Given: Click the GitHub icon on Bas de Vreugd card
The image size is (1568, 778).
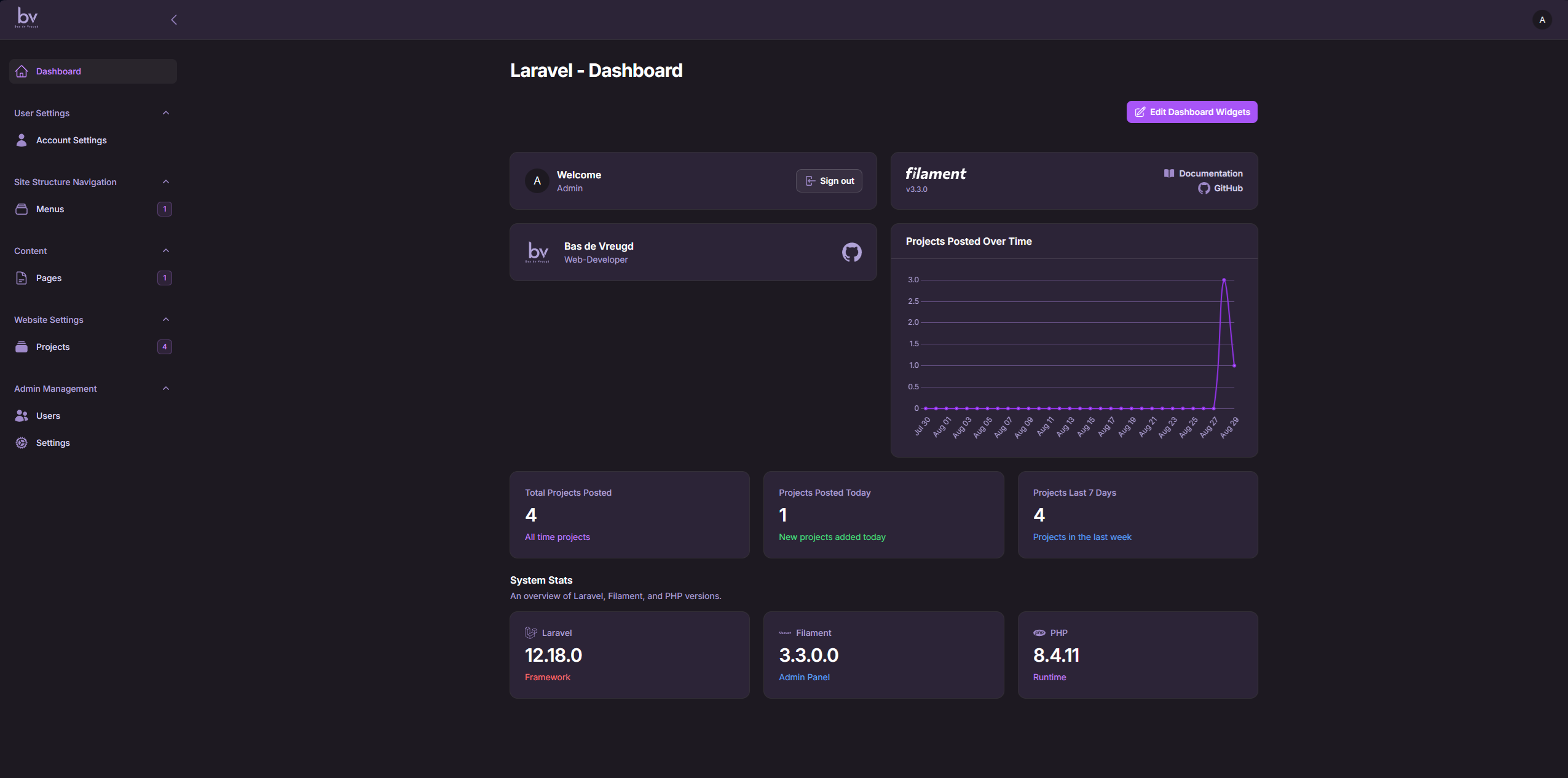Looking at the screenshot, I should pyautogui.click(x=851, y=252).
